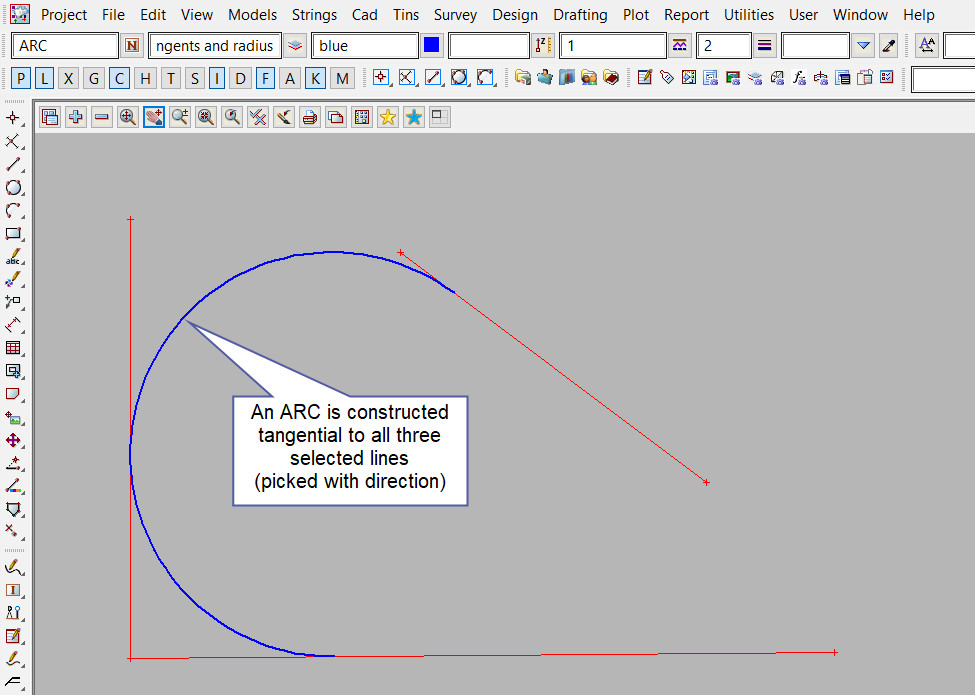975x695 pixels.
Task: Open the Drafting menu
Action: tap(580, 15)
